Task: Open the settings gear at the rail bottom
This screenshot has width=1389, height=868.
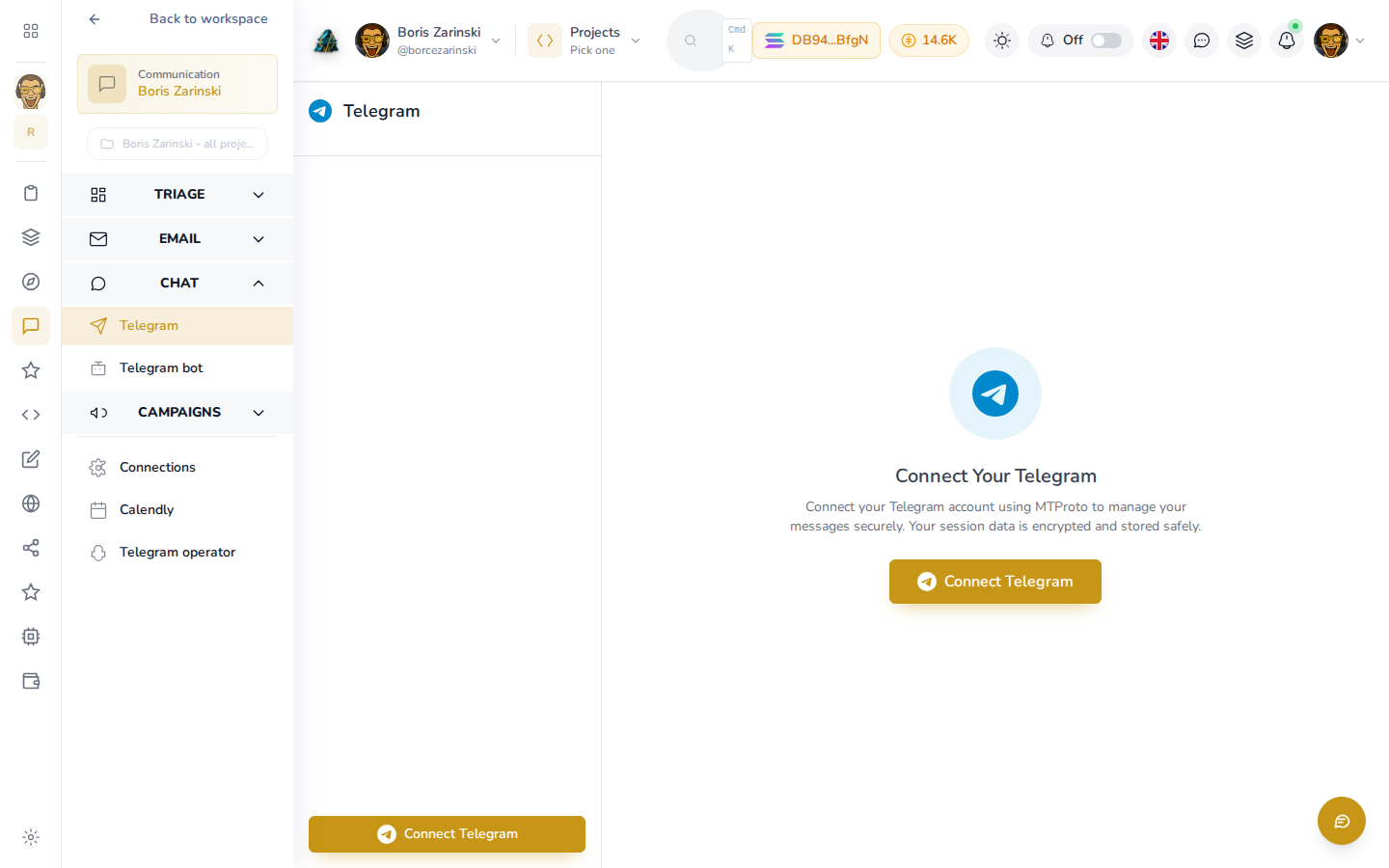Action: (31, 837)
